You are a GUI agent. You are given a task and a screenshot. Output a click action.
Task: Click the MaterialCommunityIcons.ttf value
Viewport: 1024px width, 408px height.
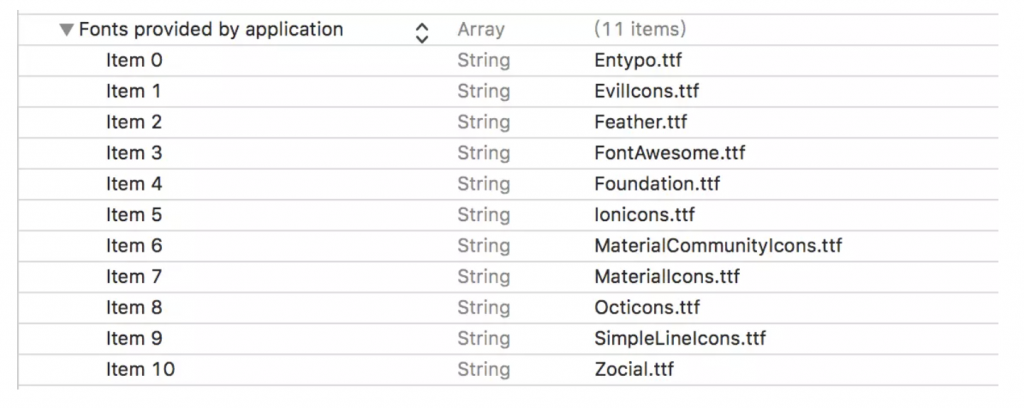pos(718,246)
